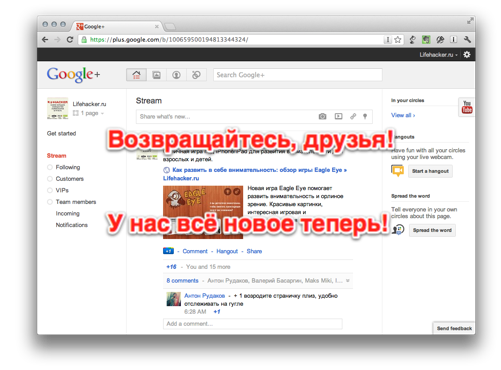Click Hangout link under post
Image resolution: width=501 pixels, height=370 pixels.
[227, 251]
